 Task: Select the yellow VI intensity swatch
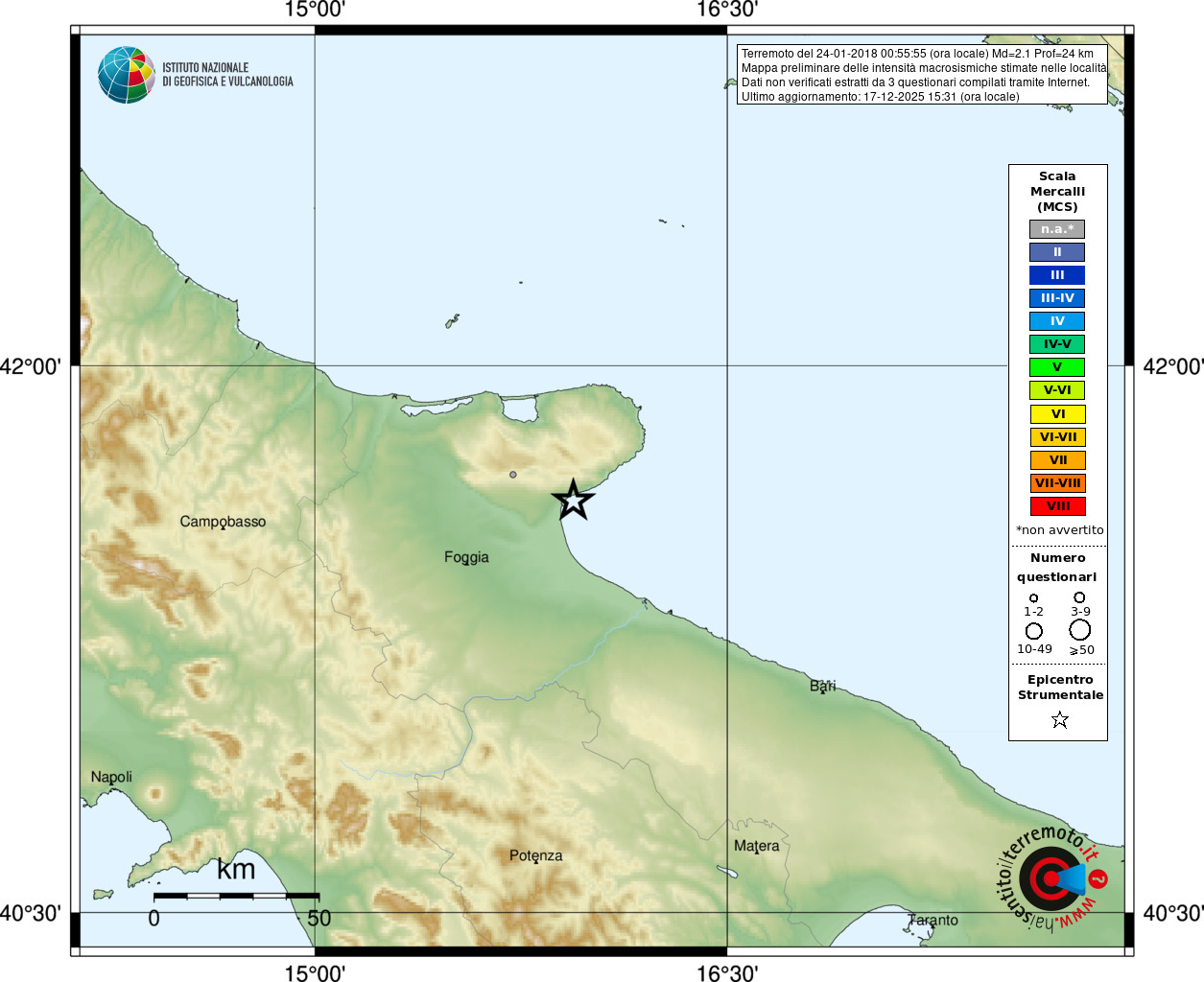[1057, 414]
